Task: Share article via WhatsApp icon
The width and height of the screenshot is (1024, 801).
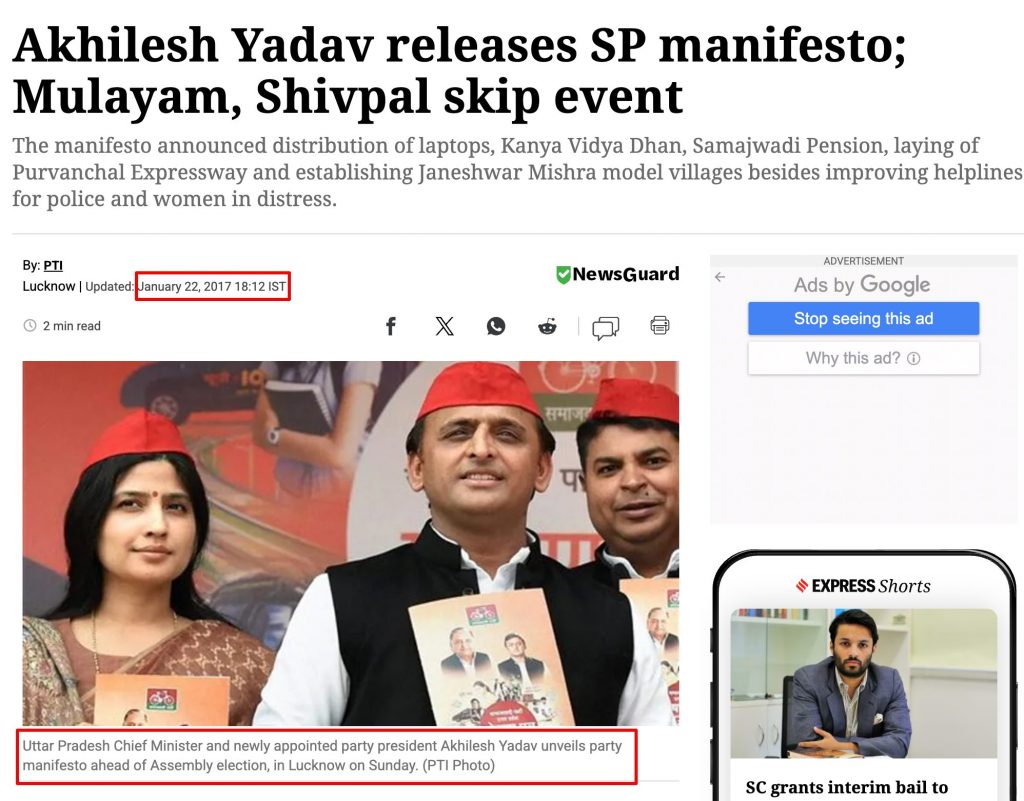Action: (x=496, y=326)
